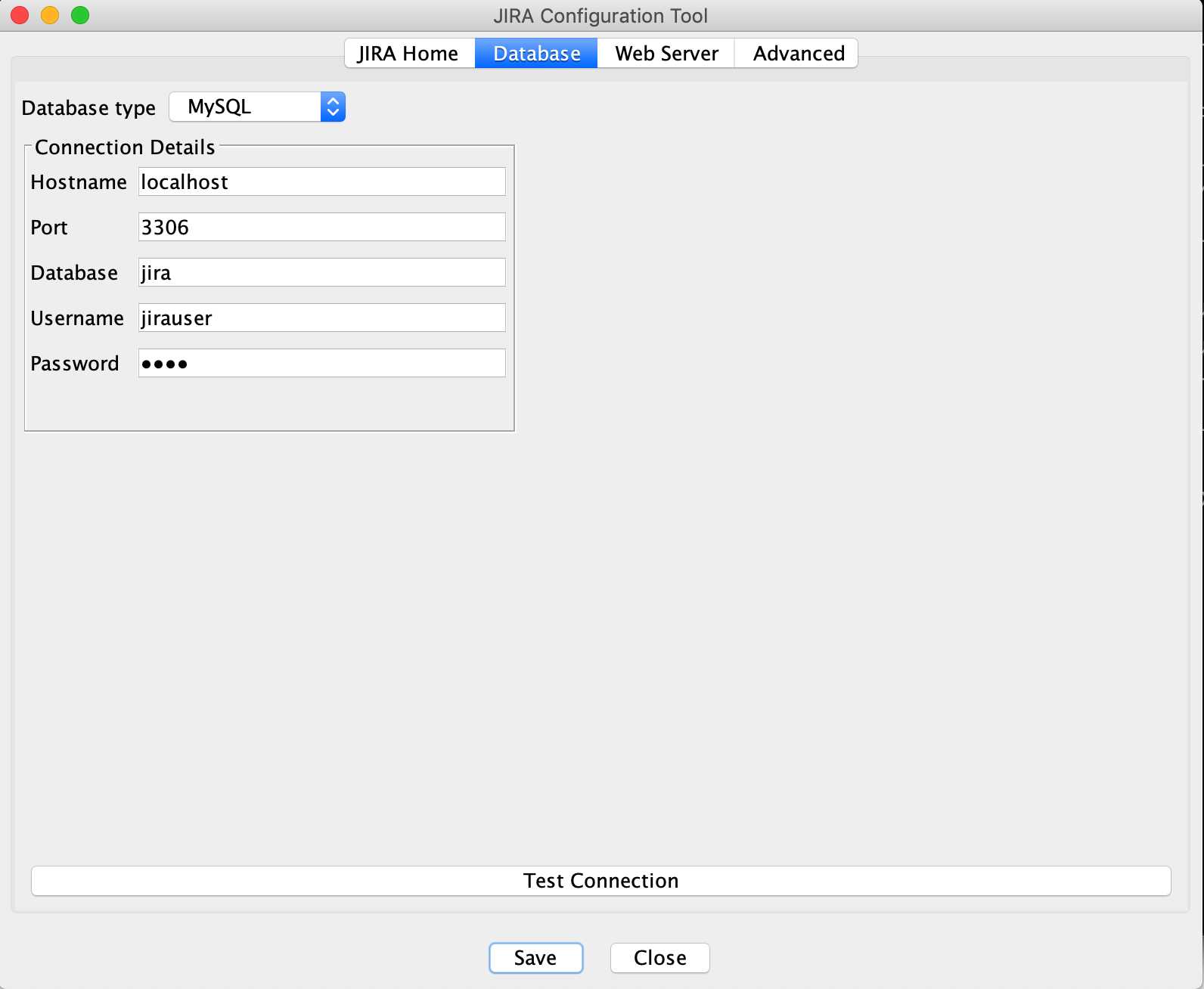Click the Username field with jirauser
1204x989 pixels.
(x=322, y=318)
